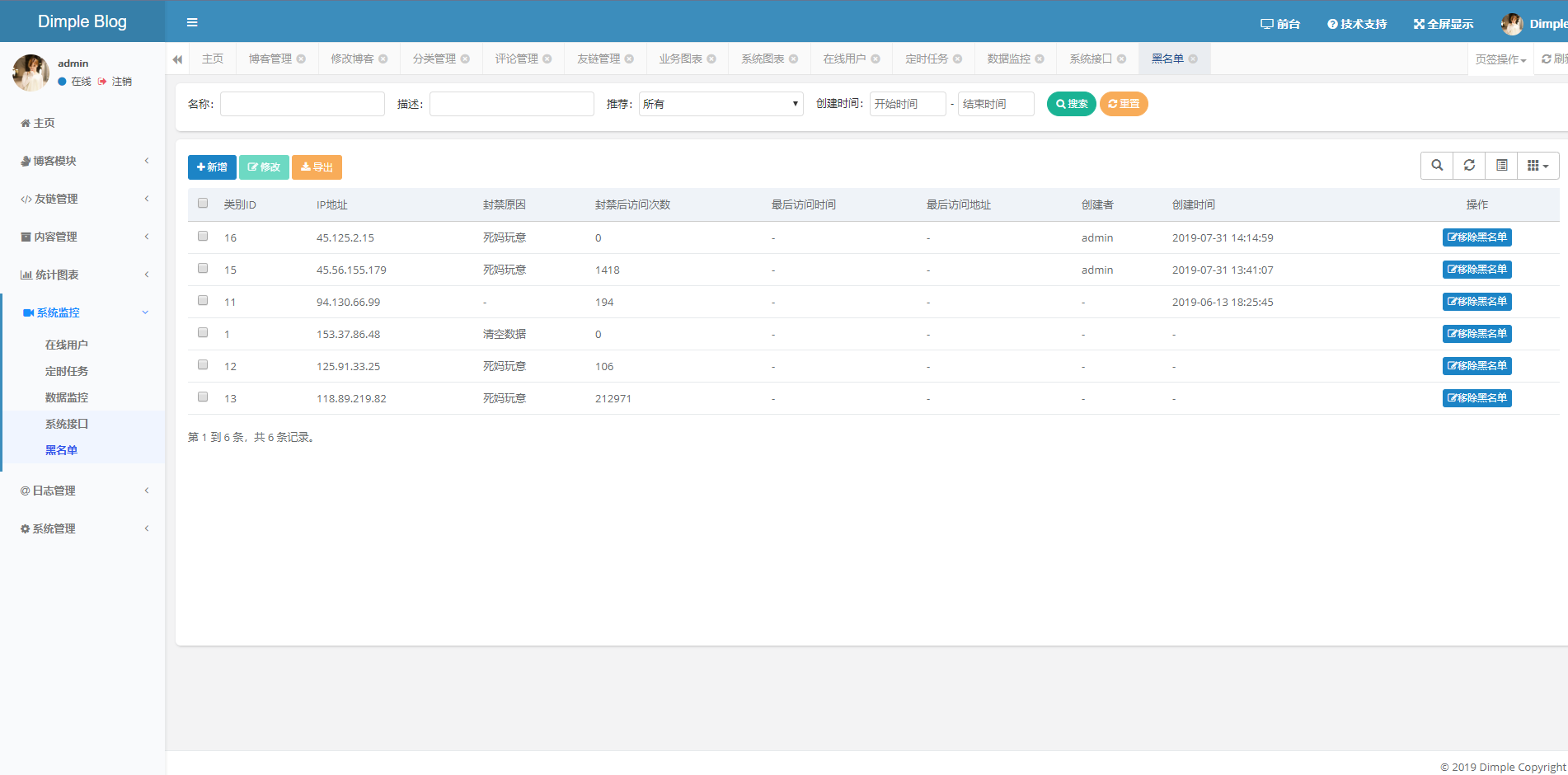Image resolution: width=1568 pixels, height=775 pixels.
Task: Expand the 统计图表 sidebar menu
Action: click(x=82, y=275)
